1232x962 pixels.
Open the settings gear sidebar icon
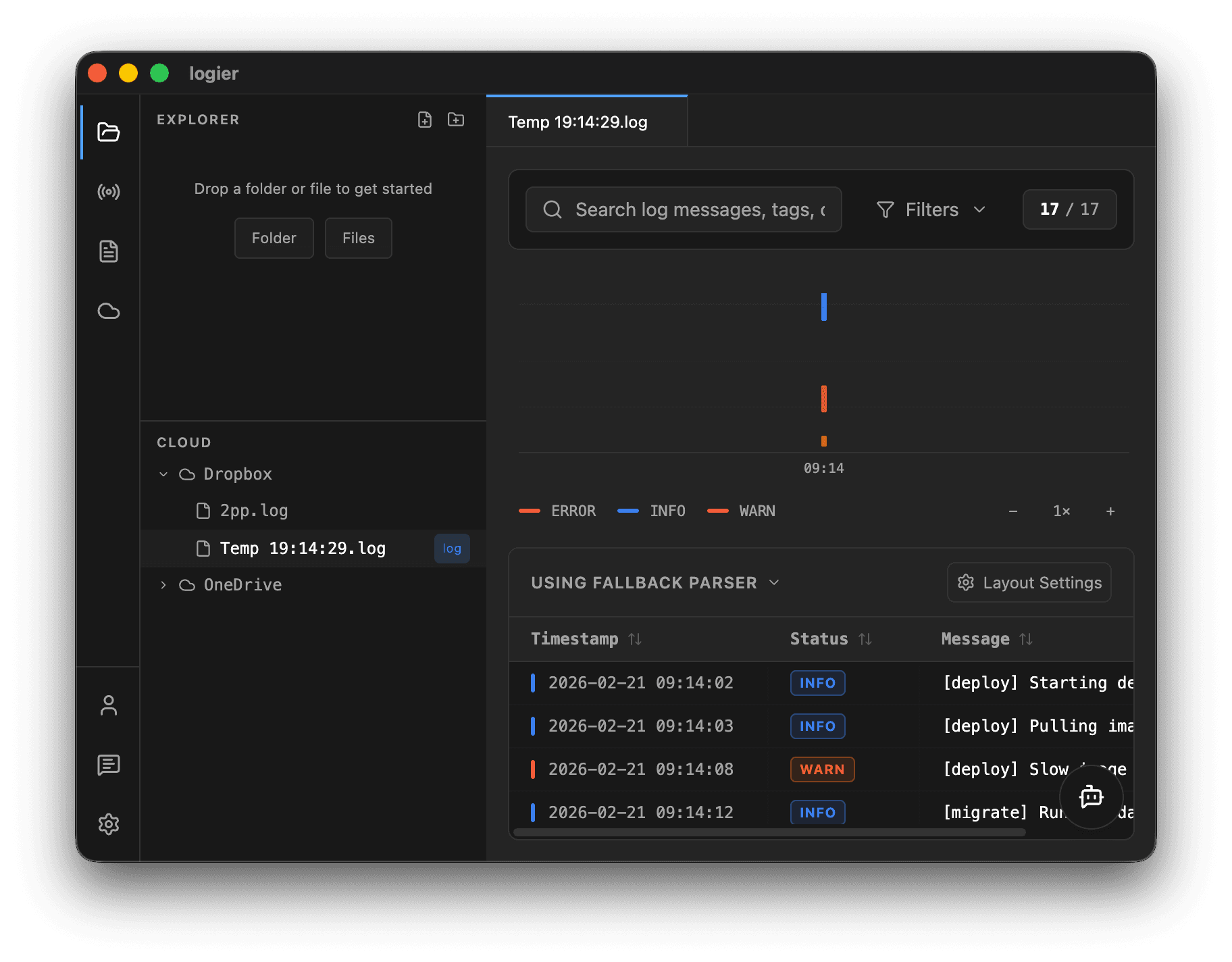[x=108, y=824]
